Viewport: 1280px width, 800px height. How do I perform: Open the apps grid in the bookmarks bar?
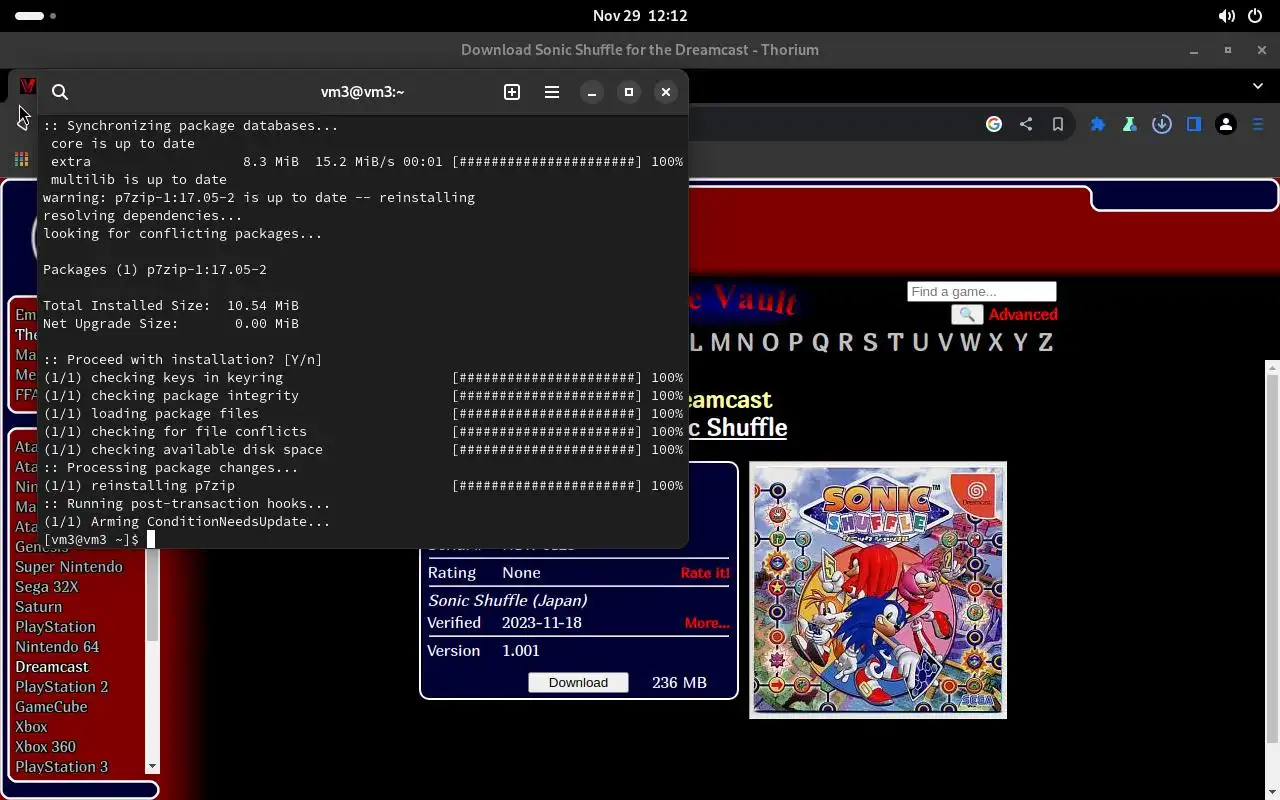point(21,159)
